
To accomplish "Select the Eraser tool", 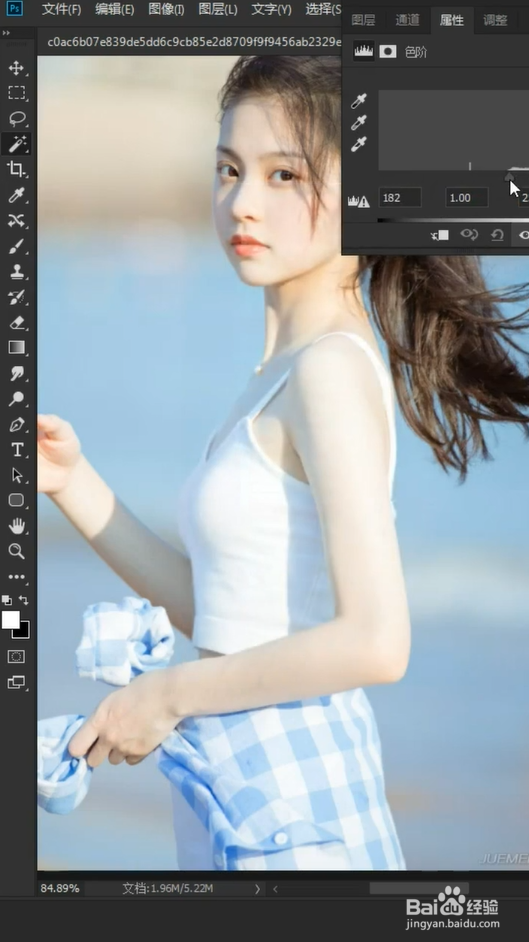I will [x=16, y=323].
